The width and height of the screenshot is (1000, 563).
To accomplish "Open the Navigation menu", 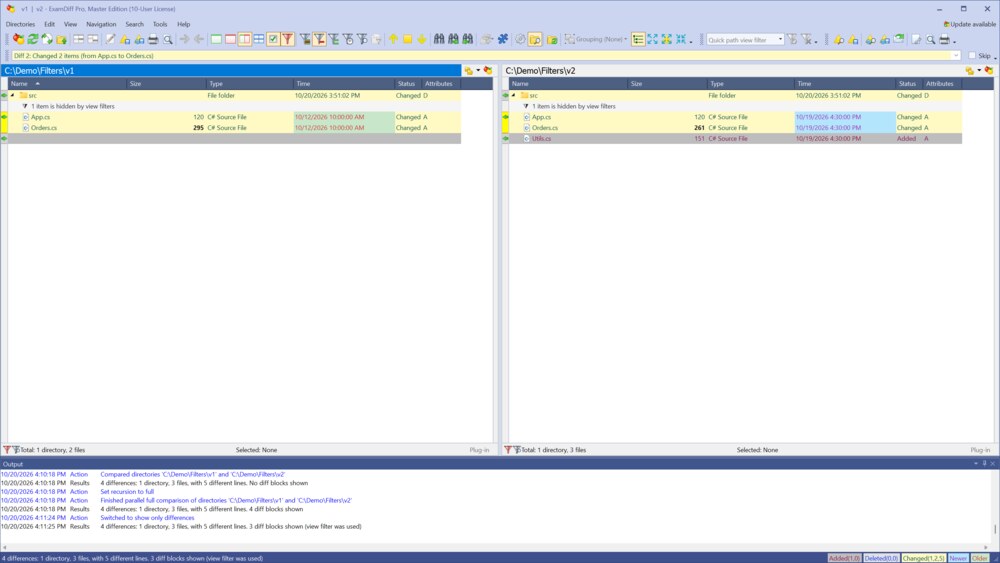I will (101, 24).
